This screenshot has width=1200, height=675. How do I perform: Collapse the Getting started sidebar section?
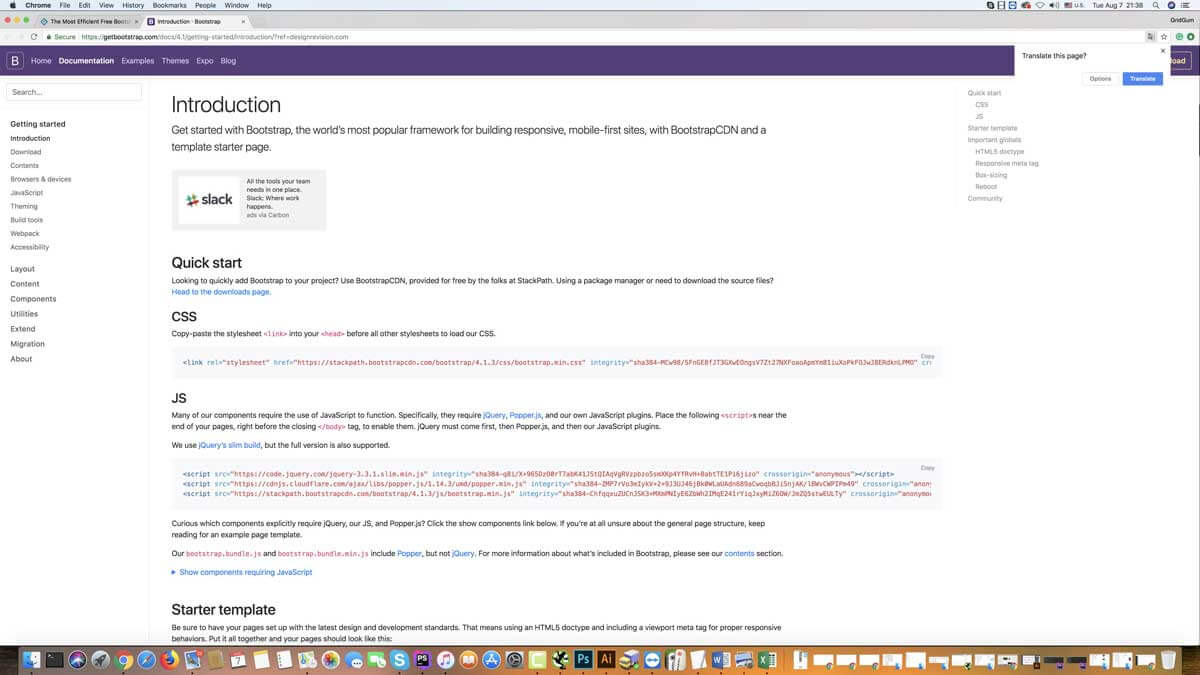click(38, 124)
